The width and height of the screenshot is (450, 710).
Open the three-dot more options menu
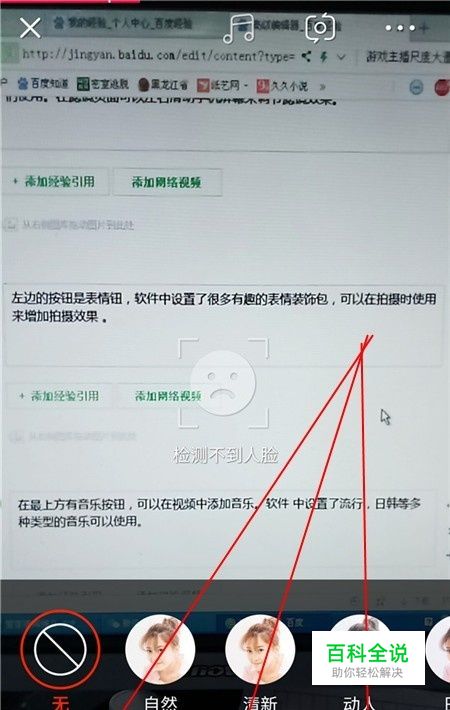400,28
